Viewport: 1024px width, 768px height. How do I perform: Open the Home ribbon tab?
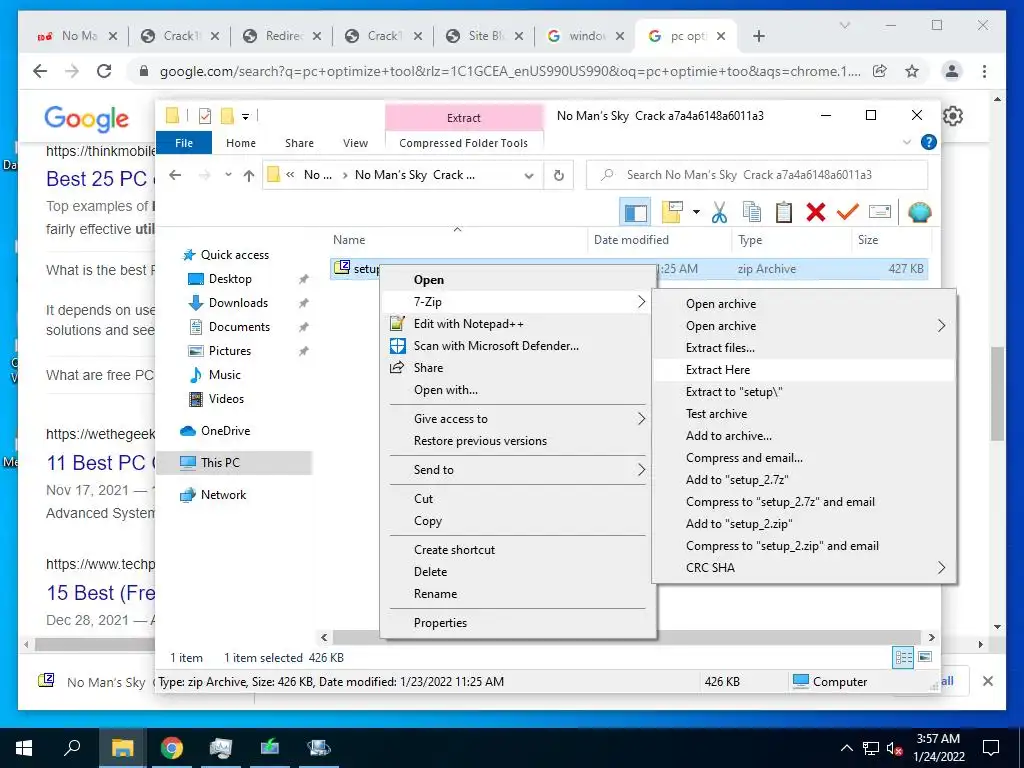[241, 142]
